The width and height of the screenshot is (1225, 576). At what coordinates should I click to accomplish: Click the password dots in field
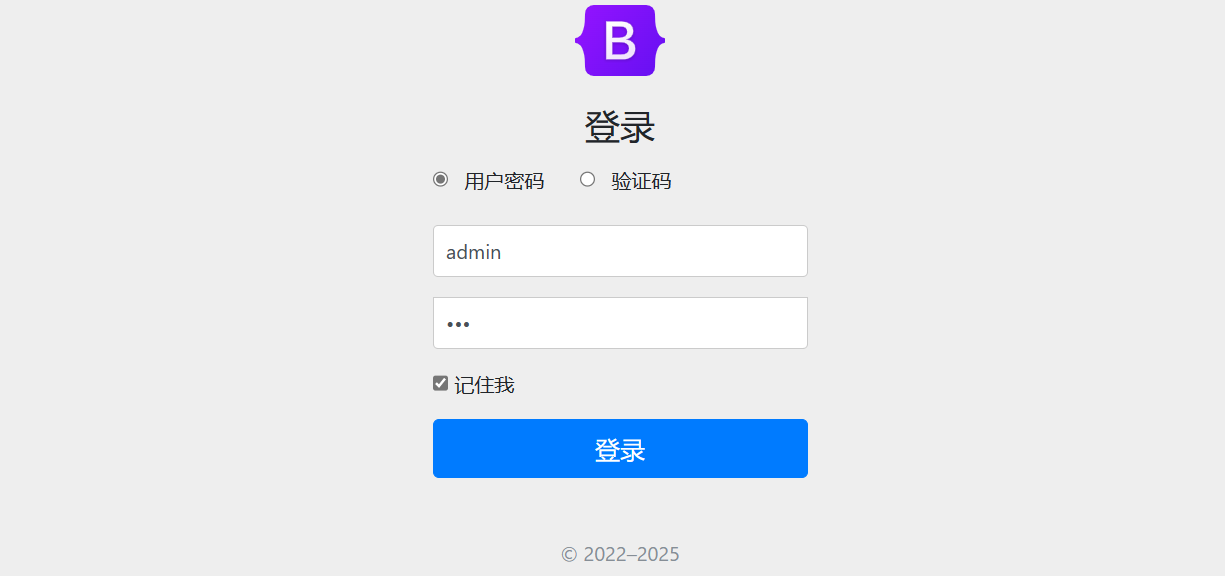[458, 324]
